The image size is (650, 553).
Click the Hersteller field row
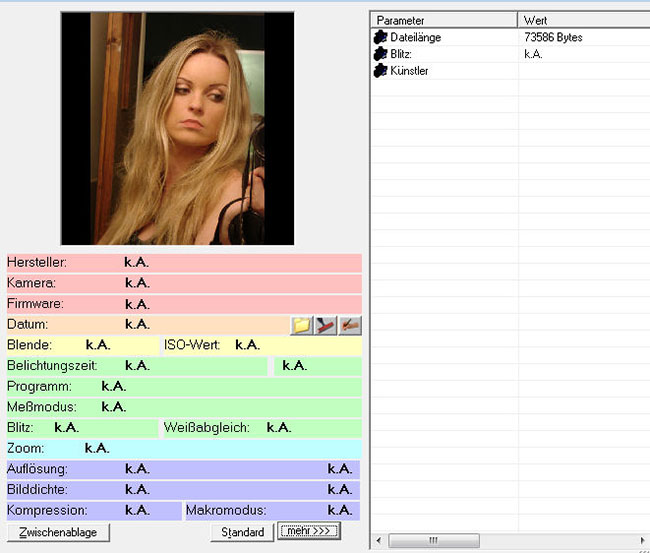click(184, 263)
